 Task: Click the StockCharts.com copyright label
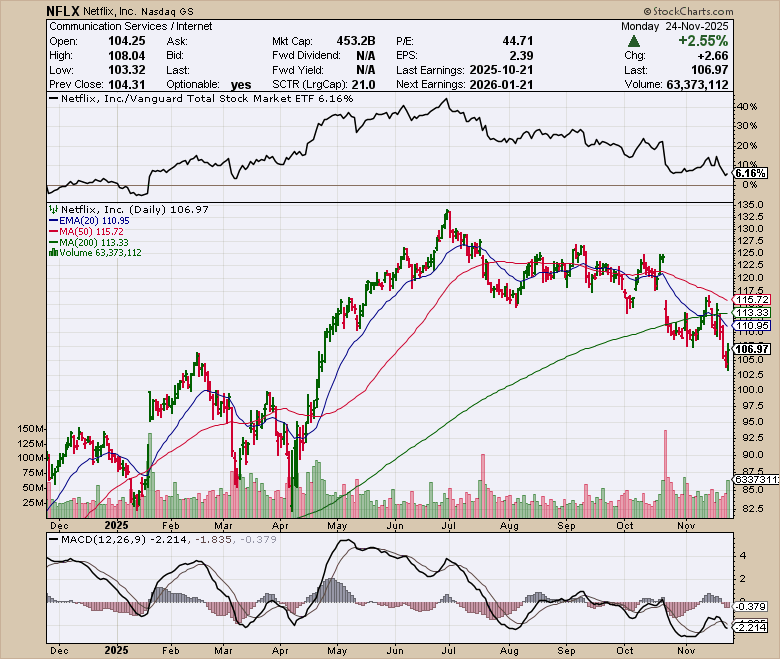tap(688, 11)
